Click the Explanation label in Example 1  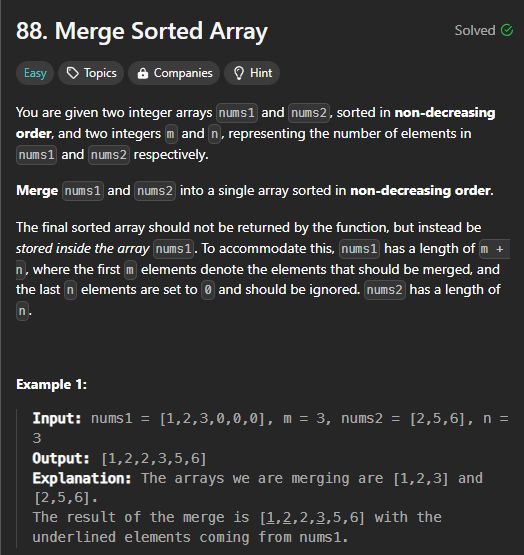82,478
